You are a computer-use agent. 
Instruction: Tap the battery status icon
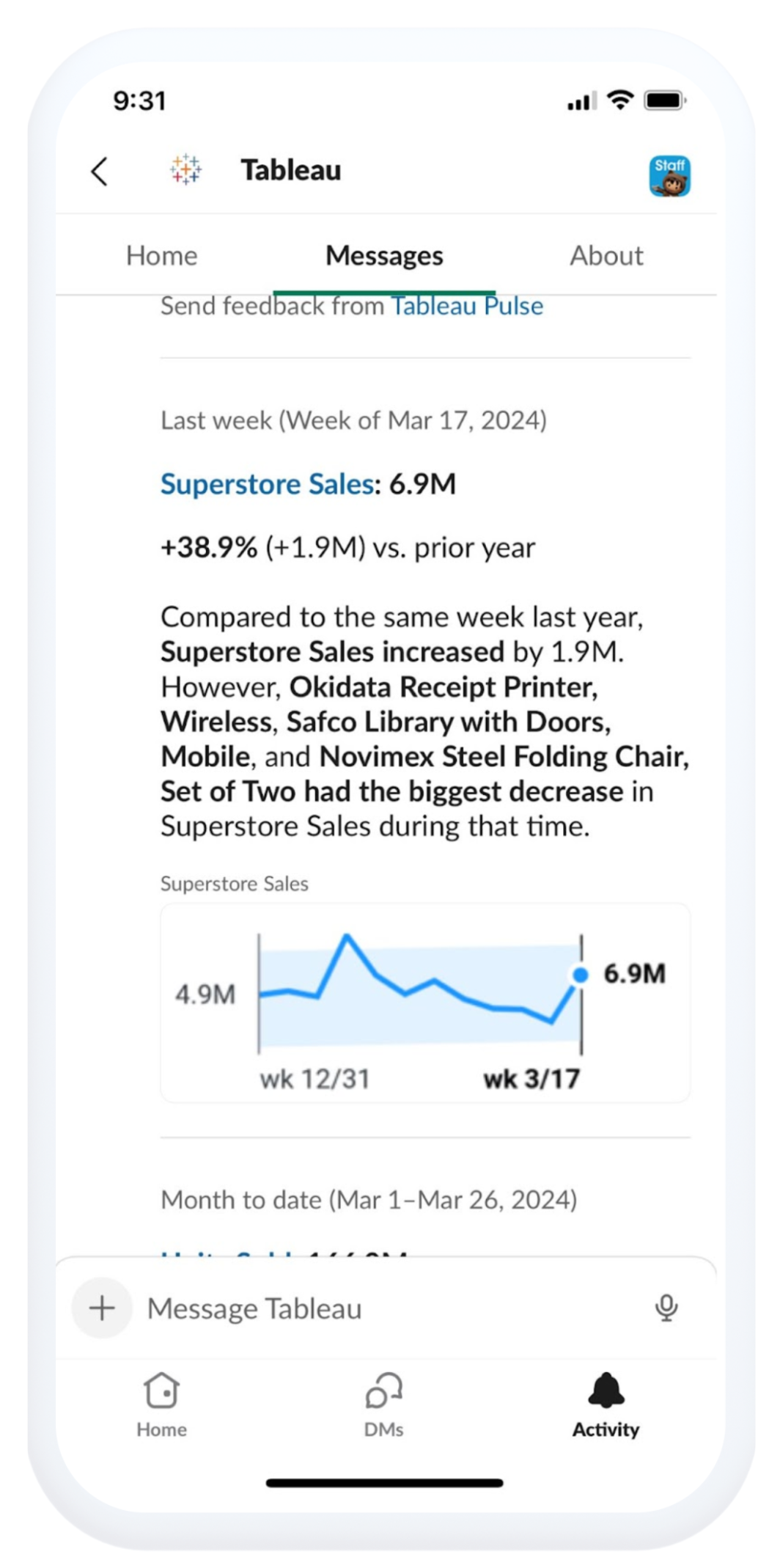tap(664, 100)
